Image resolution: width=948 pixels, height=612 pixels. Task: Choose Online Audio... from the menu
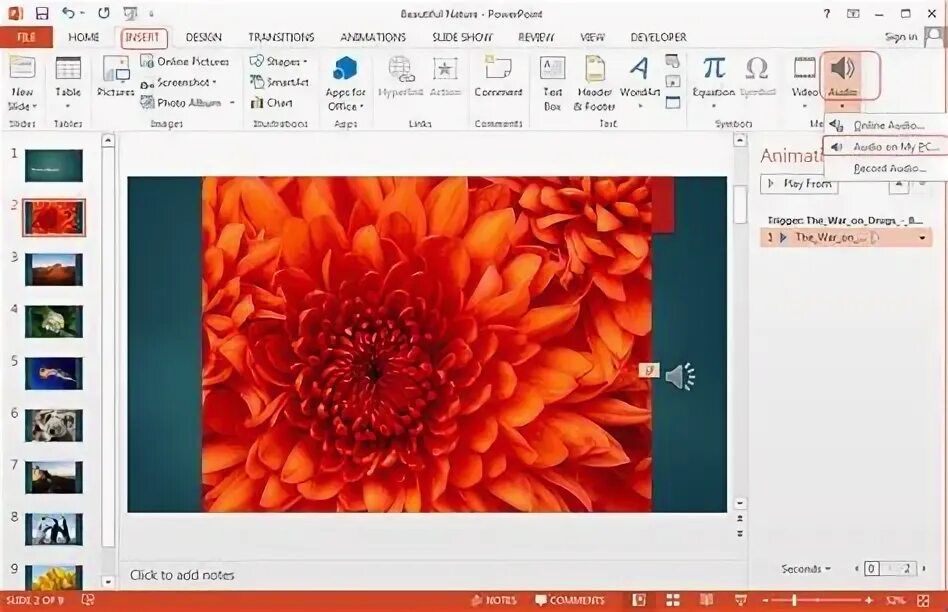pyautogui.click(x=885, y=125)
